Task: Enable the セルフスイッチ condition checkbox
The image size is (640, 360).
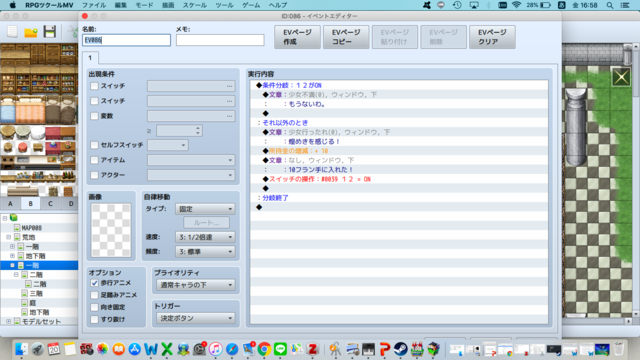Action: click(95, 145)
